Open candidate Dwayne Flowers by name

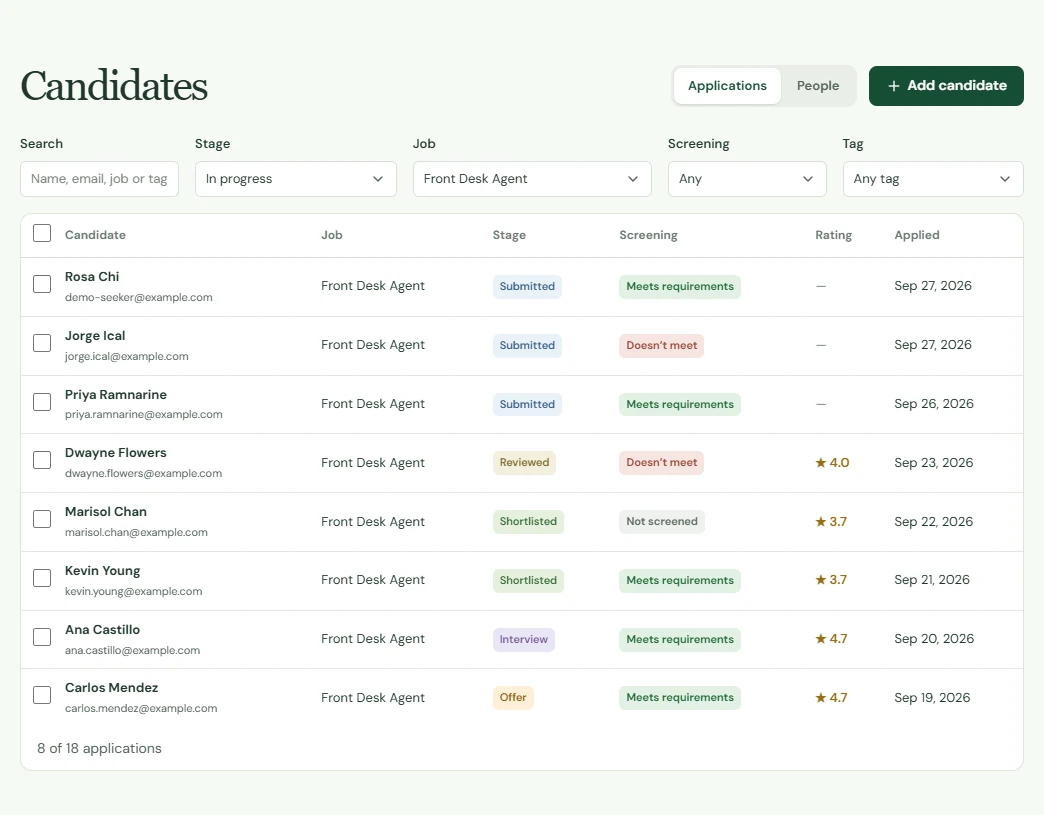(x=116, y=453)
